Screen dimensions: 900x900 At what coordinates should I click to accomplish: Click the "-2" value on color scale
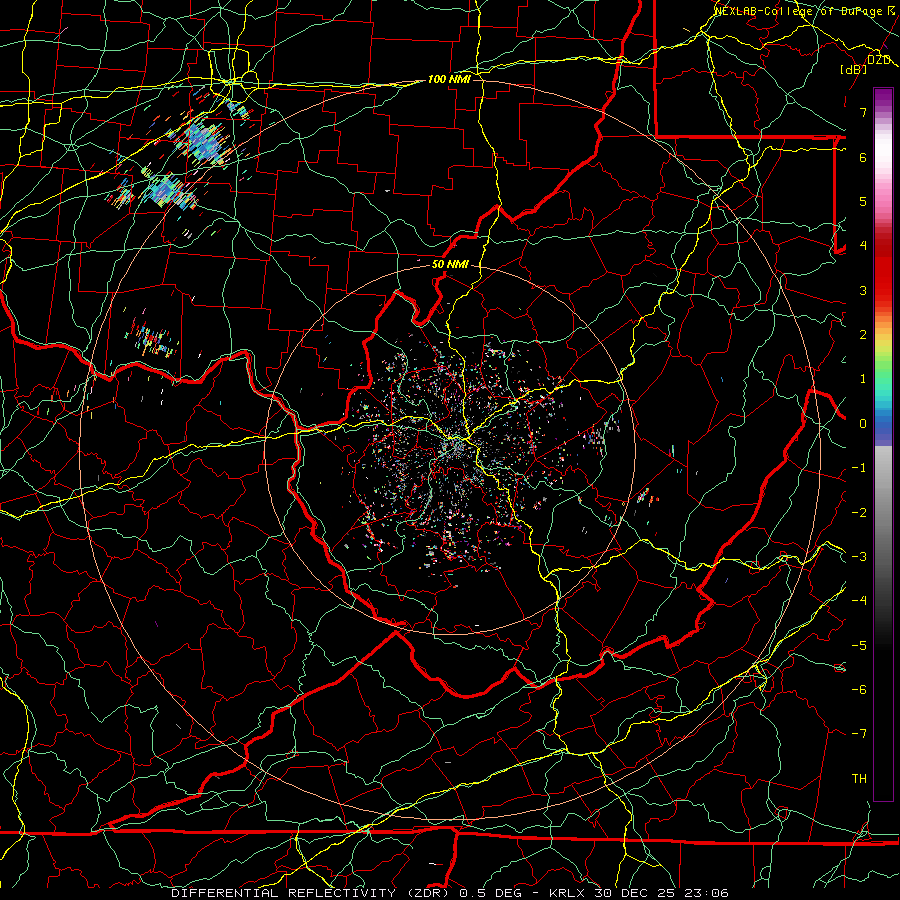coord(859,513)
